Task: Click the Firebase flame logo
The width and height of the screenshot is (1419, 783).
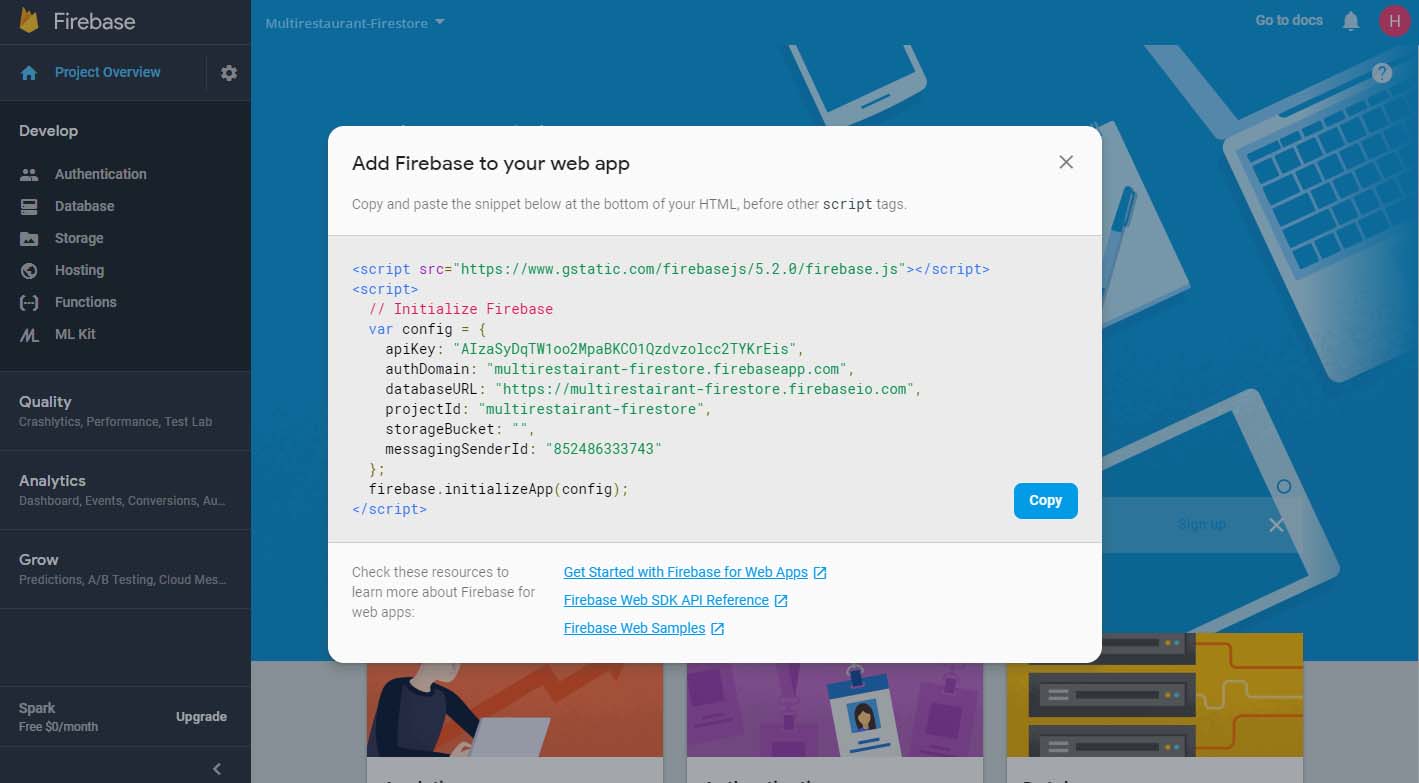Action: [x=29, y=21]
